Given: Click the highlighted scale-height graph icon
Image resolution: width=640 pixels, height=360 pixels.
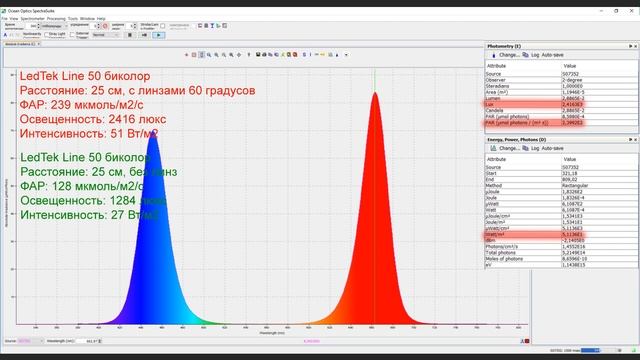Looking at the screenshot, I should [x=201, y=55].
